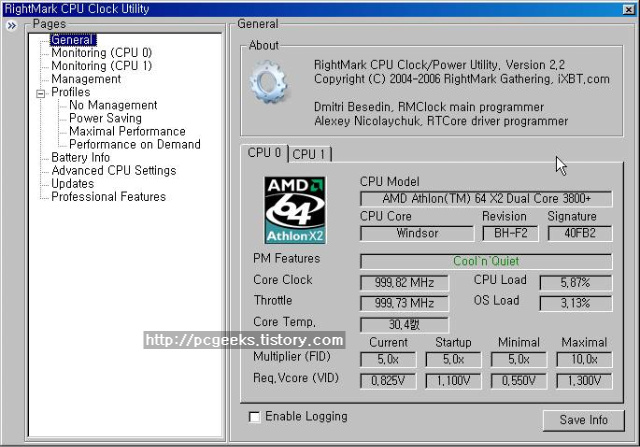This screenshot has width=640, height=447.
Task: Open the Power Saving profile
Action: click(x=105, y=118)
